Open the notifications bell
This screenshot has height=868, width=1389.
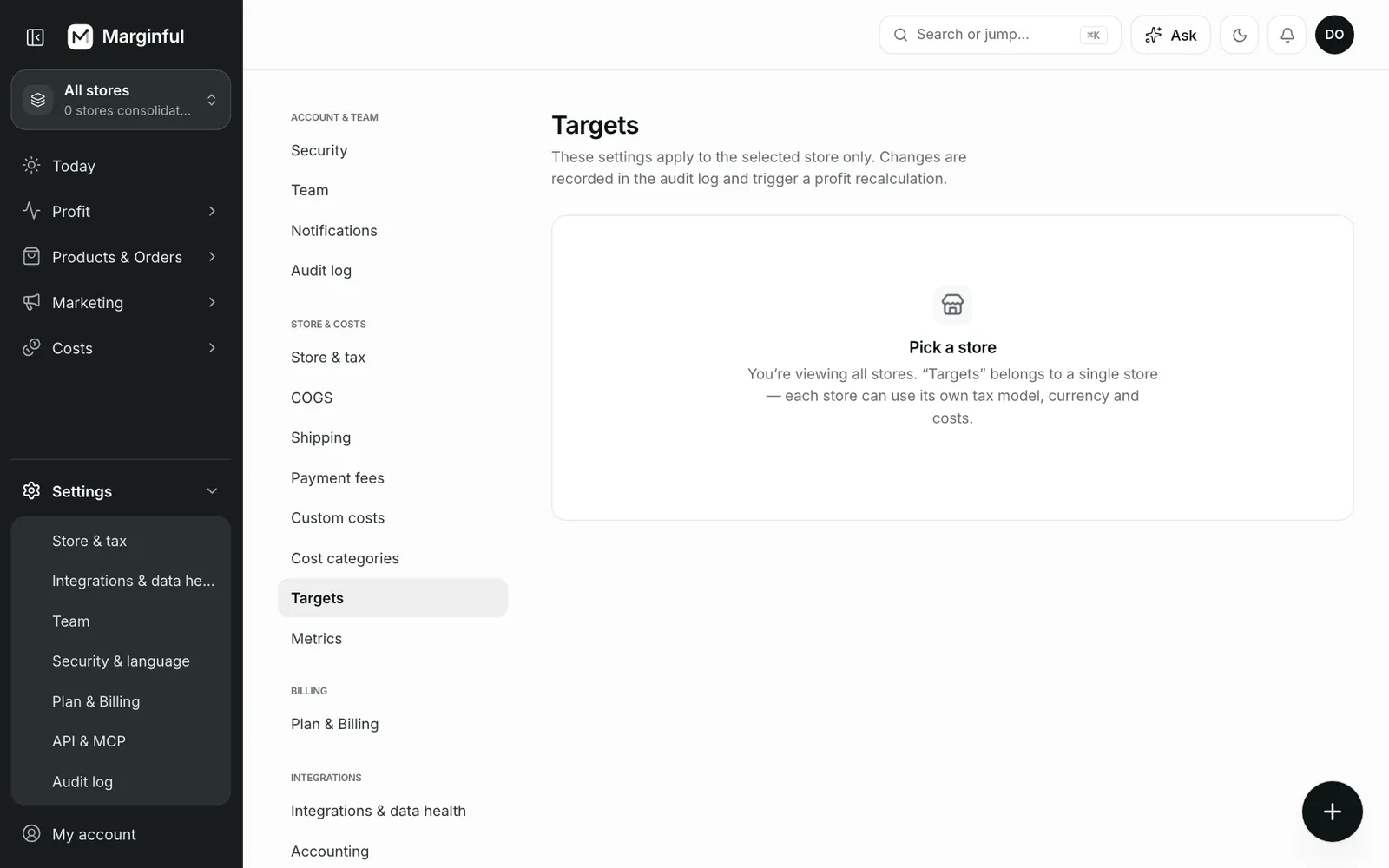pyautogui.click(x=1287, y=35)
